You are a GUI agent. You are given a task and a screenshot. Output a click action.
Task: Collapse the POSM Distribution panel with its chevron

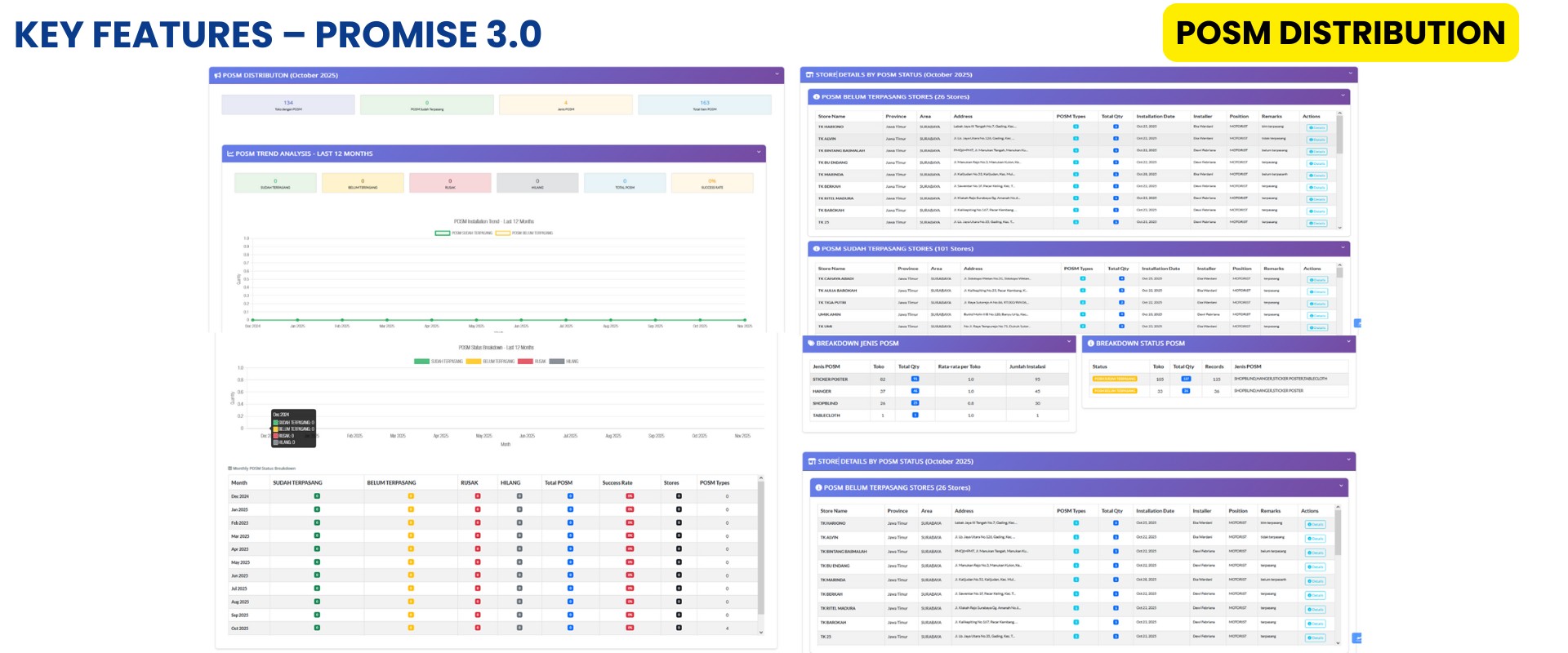pos(777,74)
